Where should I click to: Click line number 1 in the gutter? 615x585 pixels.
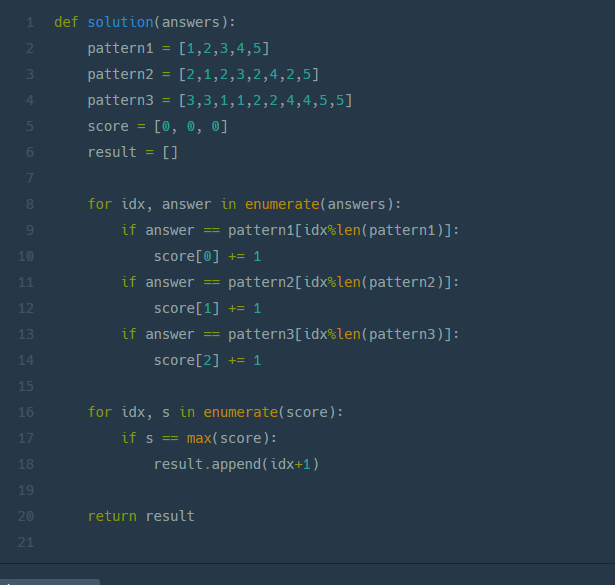[30, 22]
